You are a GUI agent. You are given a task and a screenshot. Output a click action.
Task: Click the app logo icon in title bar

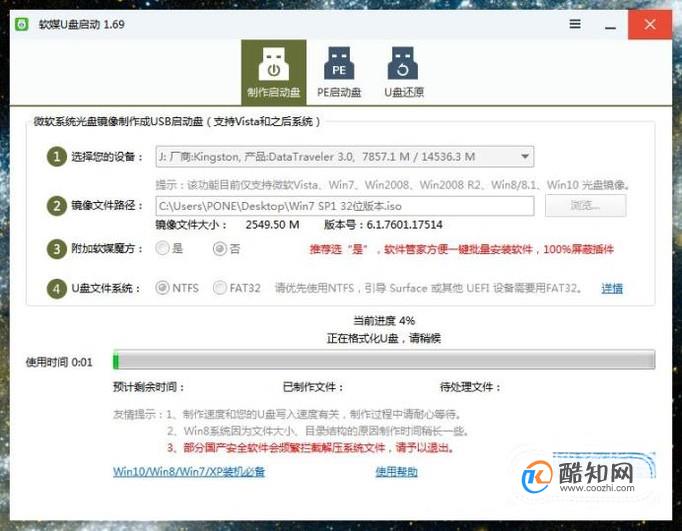22,24
